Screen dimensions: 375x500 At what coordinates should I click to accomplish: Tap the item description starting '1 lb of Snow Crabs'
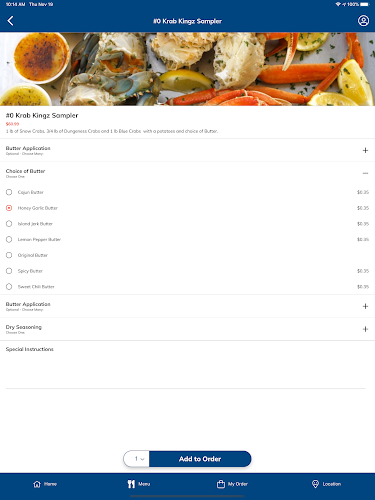click(x=112, y=131)
